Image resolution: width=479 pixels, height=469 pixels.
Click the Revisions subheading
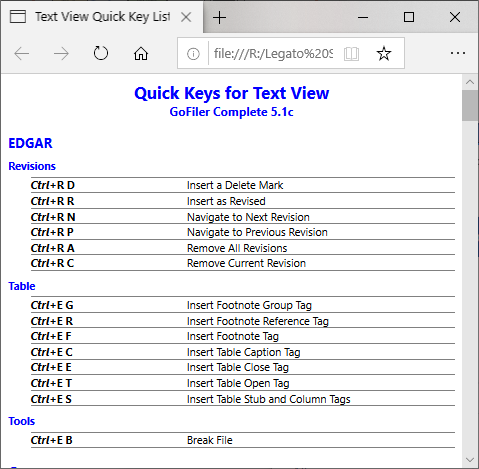point(32,166)
